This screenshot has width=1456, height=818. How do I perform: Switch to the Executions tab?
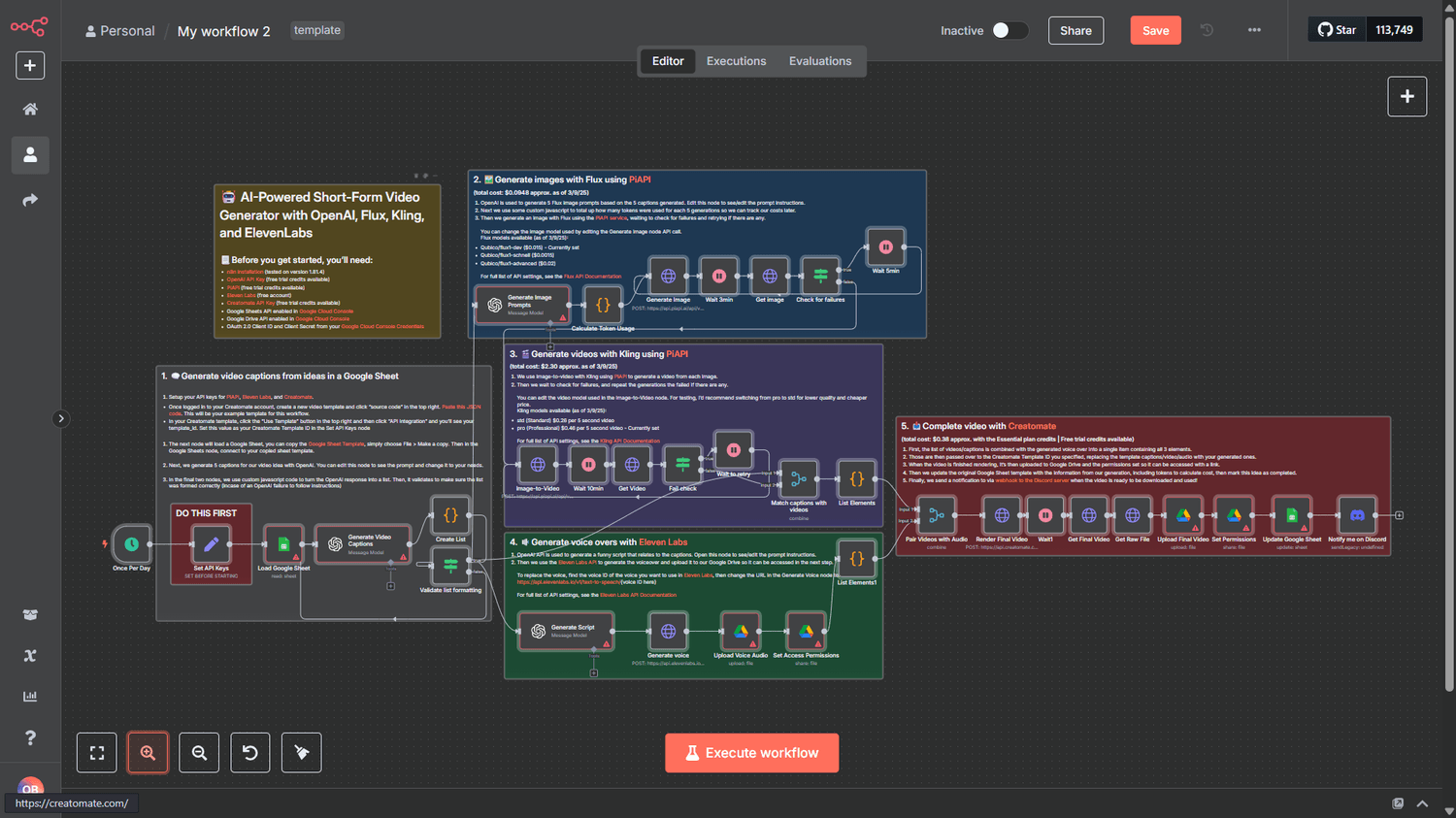point(736,61)
